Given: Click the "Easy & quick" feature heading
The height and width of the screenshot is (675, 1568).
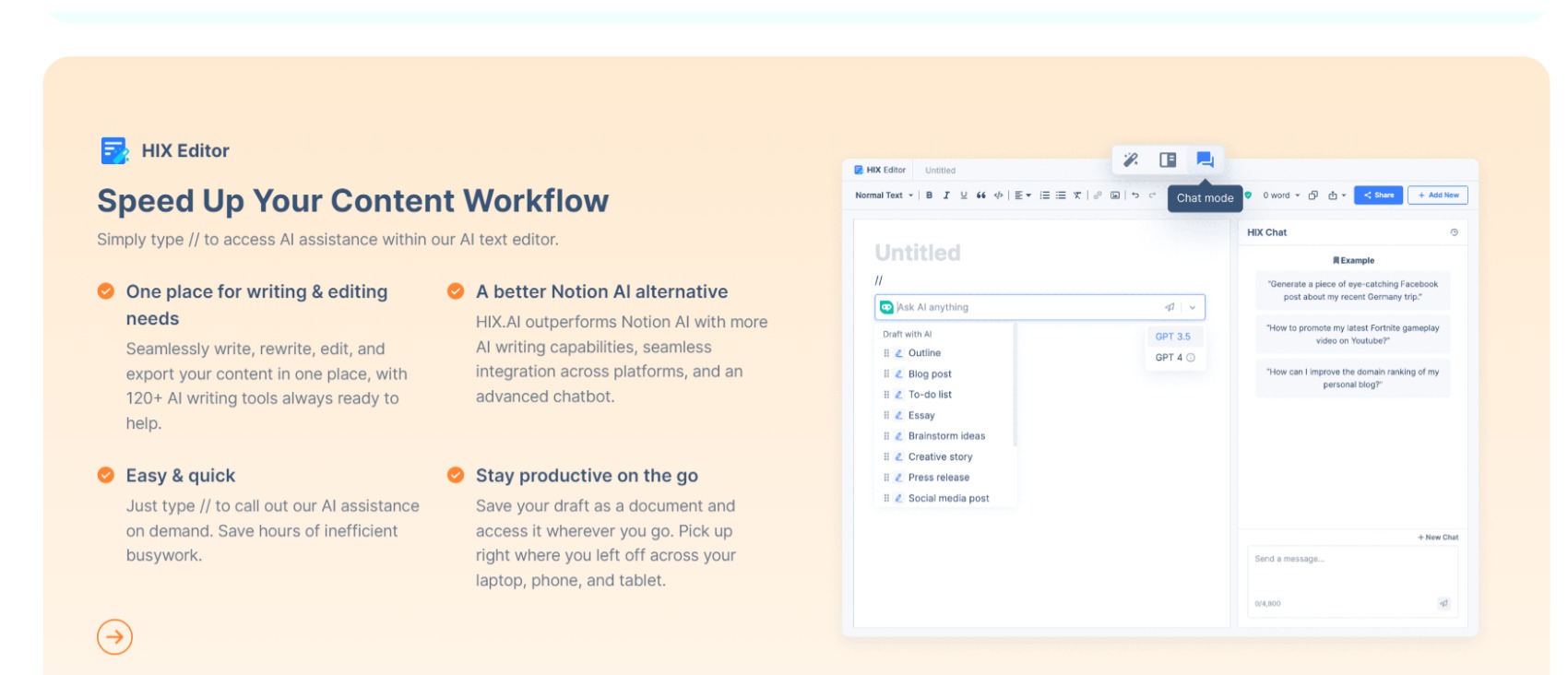Looking at the screenshot, I should (x=181, y=476).
